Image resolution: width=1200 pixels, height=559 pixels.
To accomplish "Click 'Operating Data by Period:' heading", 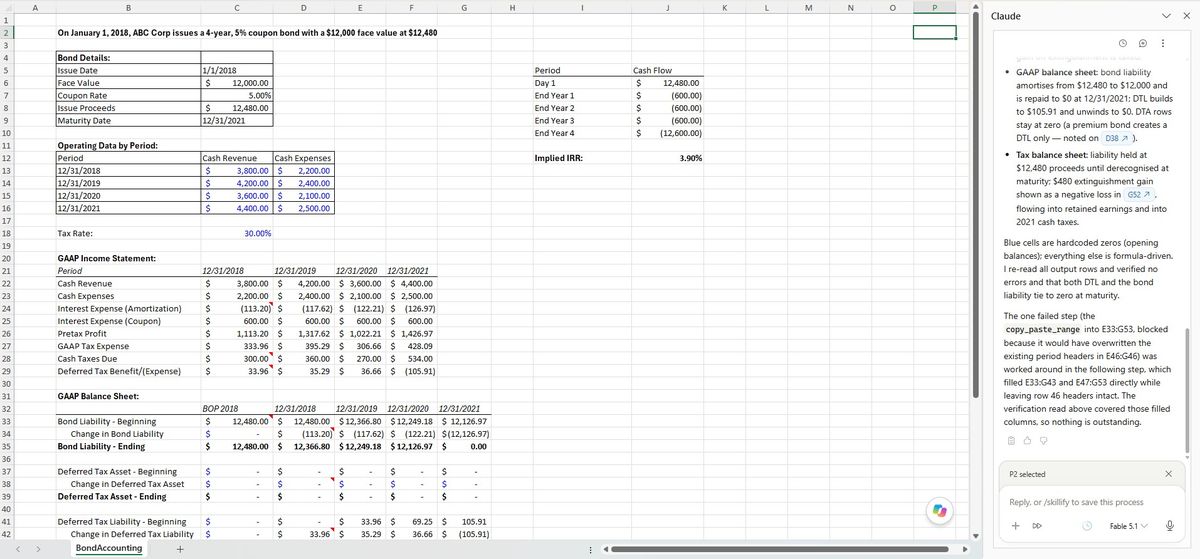I will [128, 145].
